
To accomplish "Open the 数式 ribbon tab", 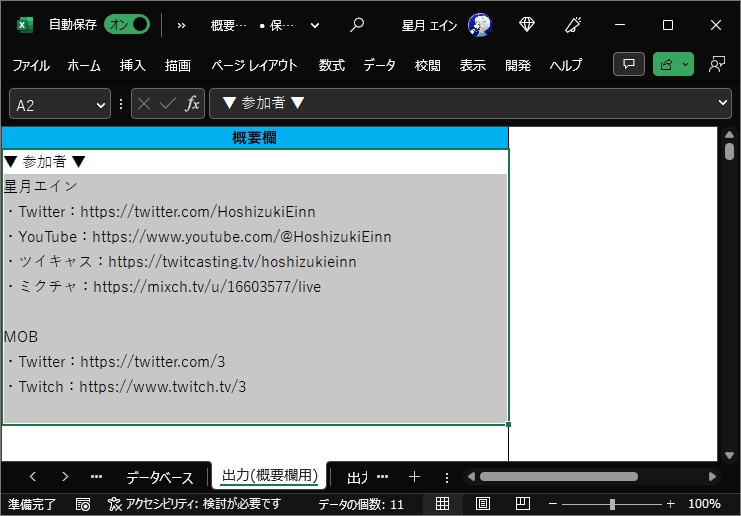I will [331, 65].
